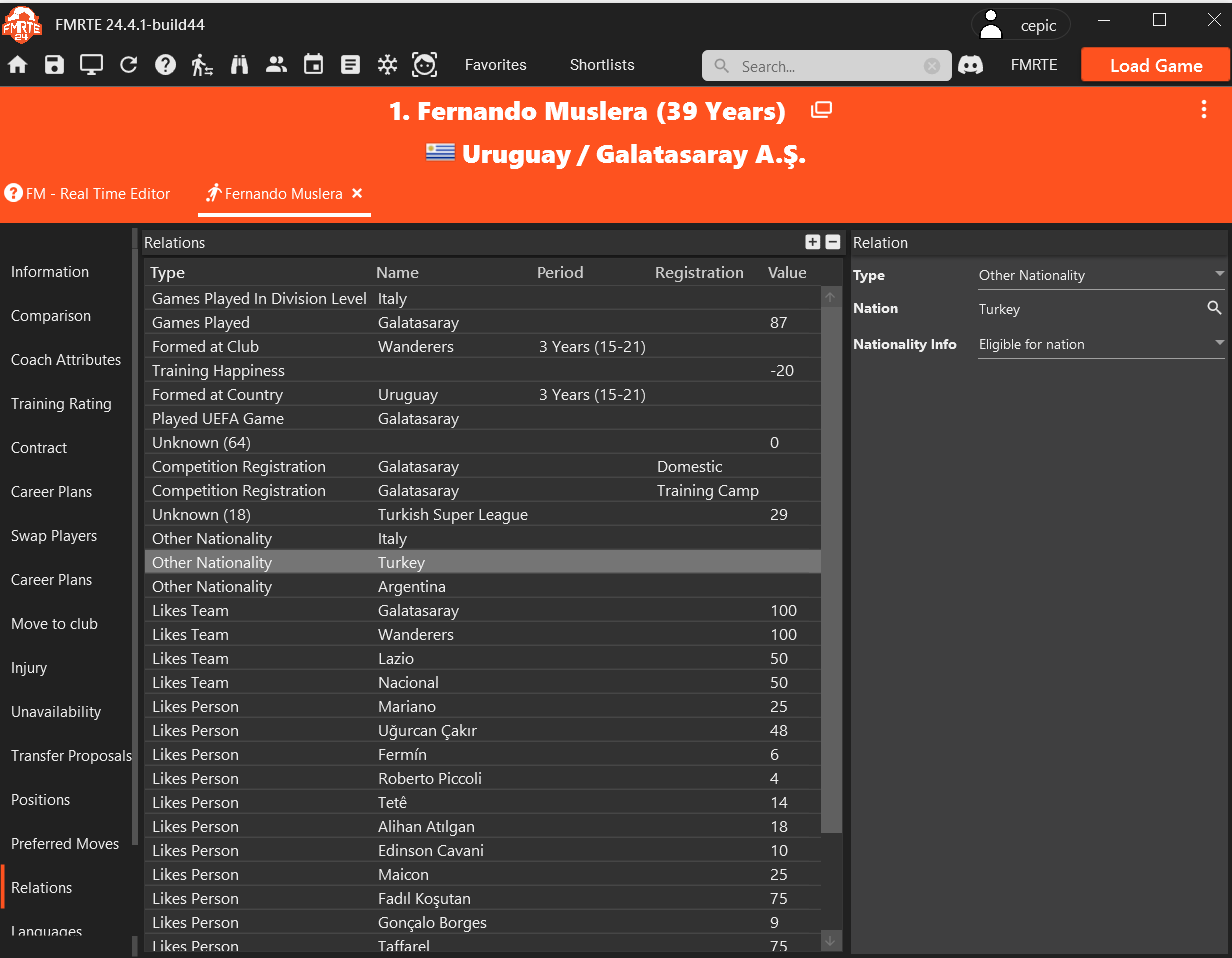The width and height of the screenshot is (1232, 958).
Task: Clear the search box with X icon
Action: coord(932,66)
